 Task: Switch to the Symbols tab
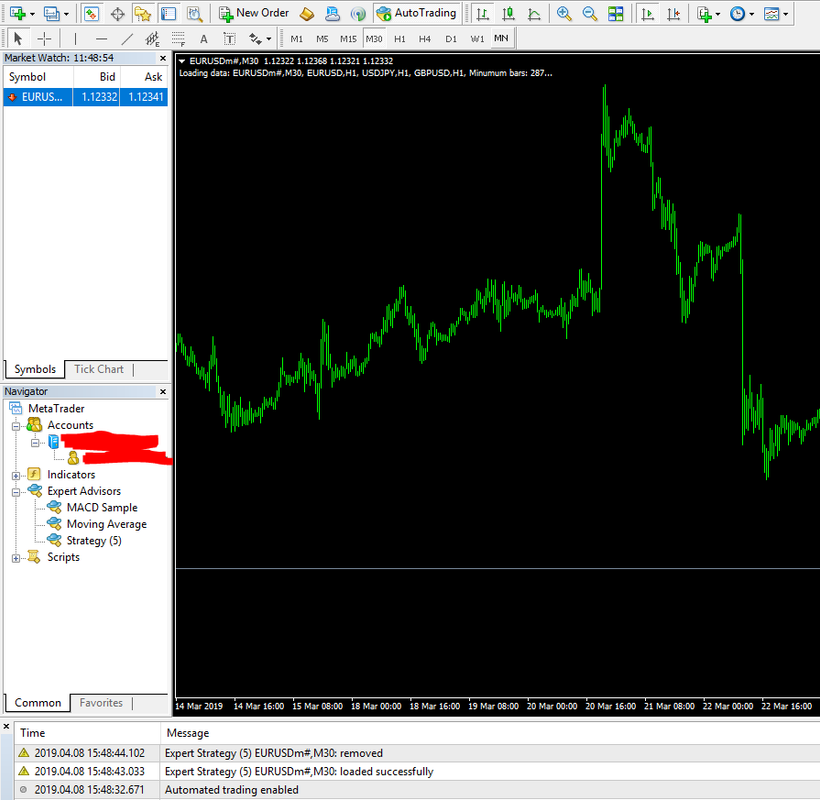(x=35, y=369)
